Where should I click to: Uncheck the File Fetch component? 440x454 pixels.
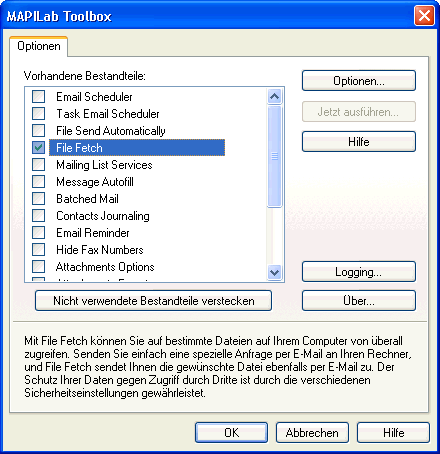click(x=38, y=148)
